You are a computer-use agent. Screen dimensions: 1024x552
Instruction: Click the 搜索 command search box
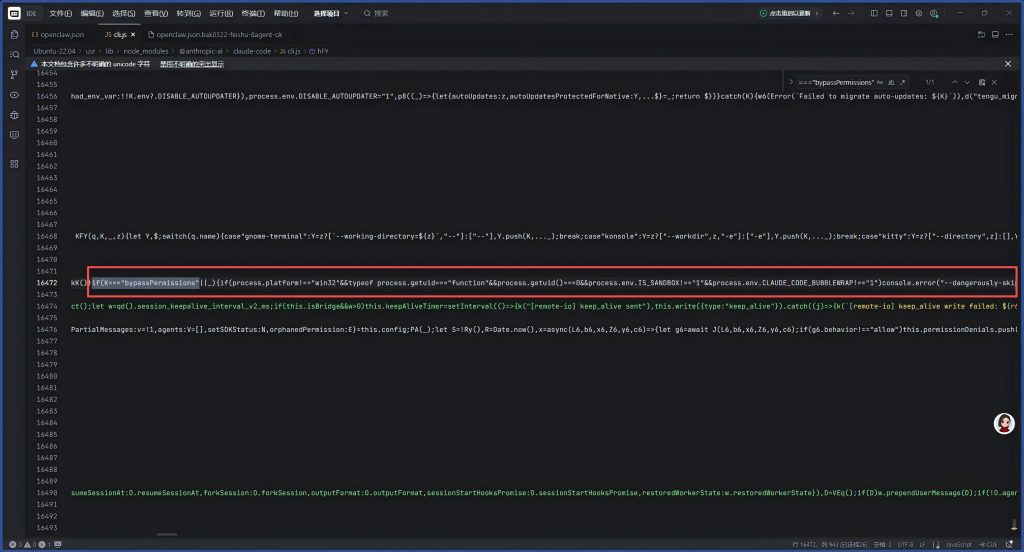pyautogui.click(x=381, y=13)
